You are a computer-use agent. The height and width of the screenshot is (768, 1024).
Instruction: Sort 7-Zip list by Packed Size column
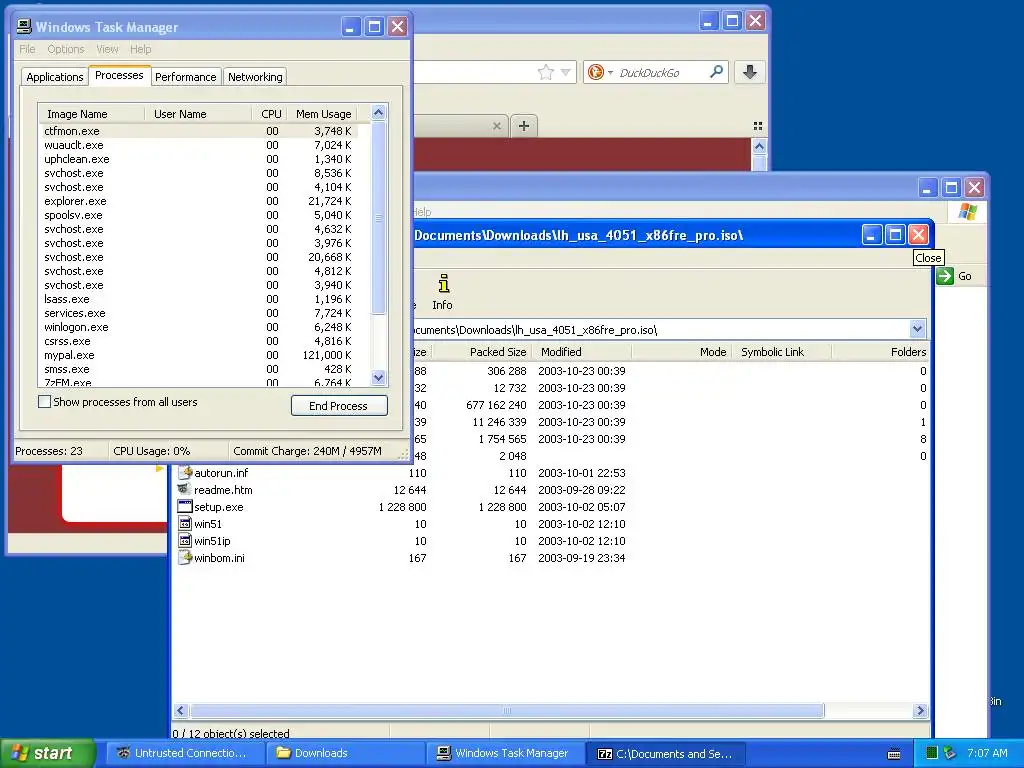click(x=482, y=352)
